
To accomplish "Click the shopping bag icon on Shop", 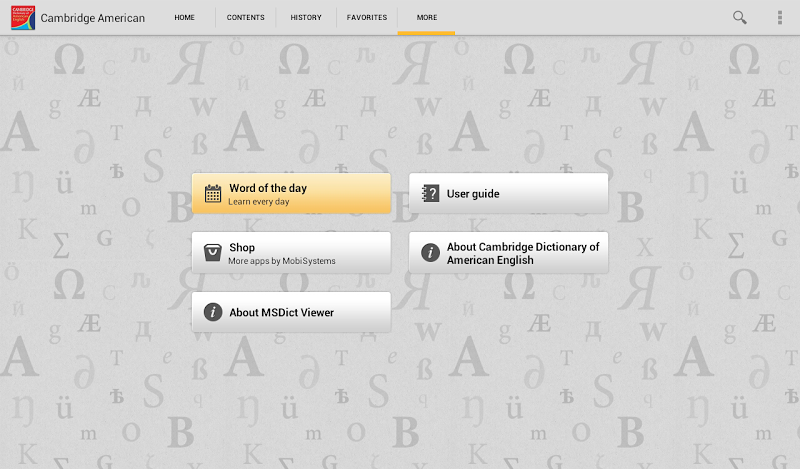I will tap(213, 253).
